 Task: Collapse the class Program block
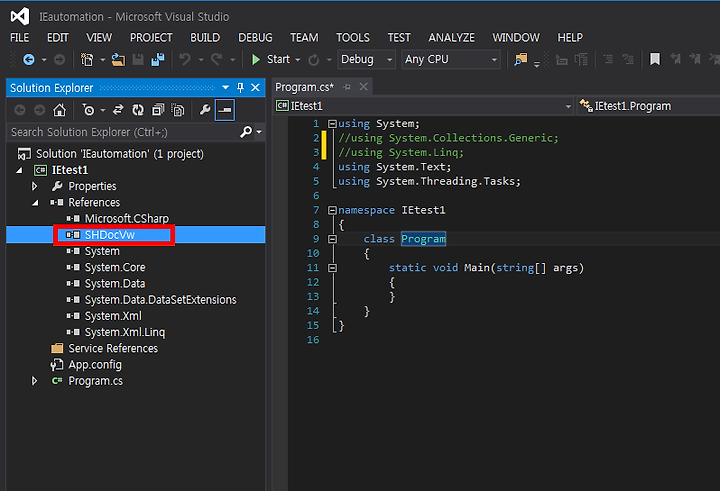point(332,239)
